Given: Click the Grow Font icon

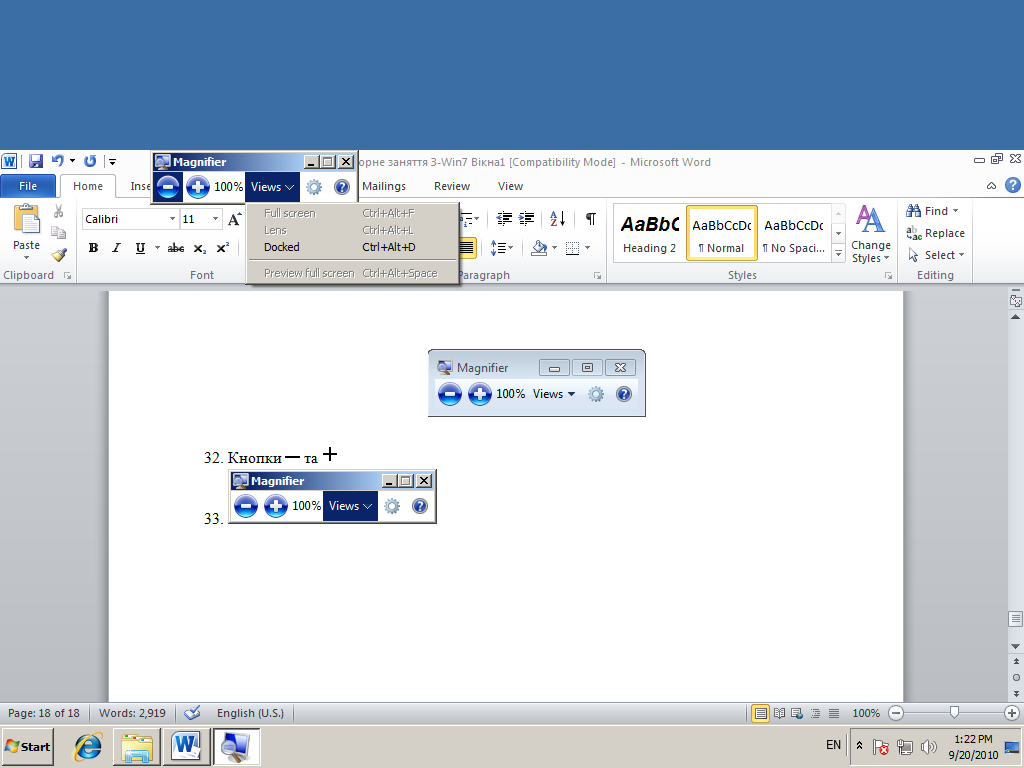Looking at the screenshot, I should tap(234, 219).
